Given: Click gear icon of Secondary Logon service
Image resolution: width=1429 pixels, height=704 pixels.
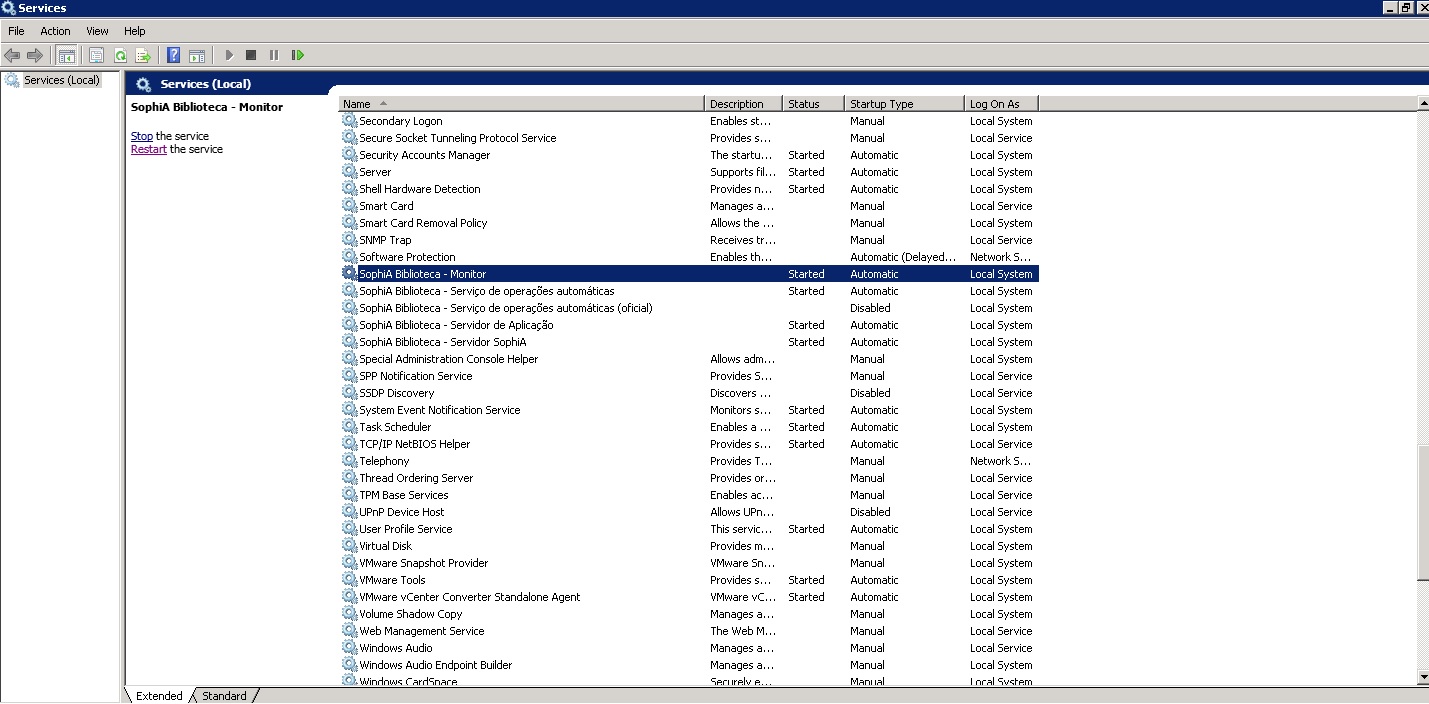Looking at the screenshot, I should tap(349, 121).
